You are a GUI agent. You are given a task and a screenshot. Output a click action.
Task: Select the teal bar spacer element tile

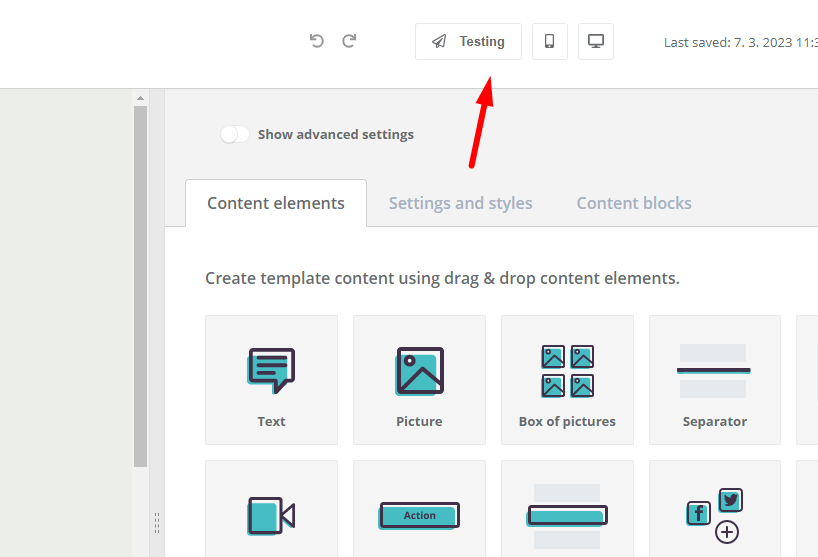567,508
